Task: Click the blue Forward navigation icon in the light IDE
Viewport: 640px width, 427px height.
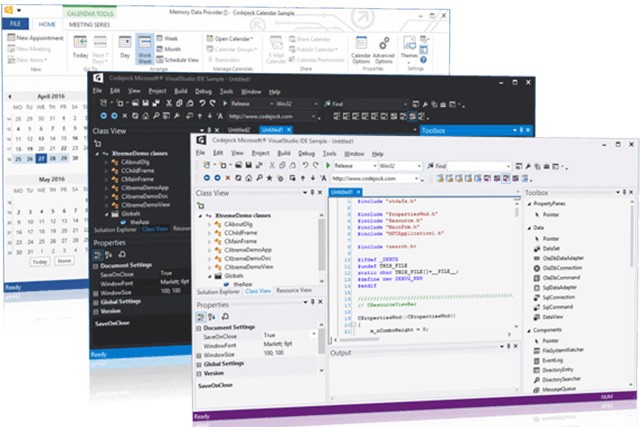Action: [218, 178]
